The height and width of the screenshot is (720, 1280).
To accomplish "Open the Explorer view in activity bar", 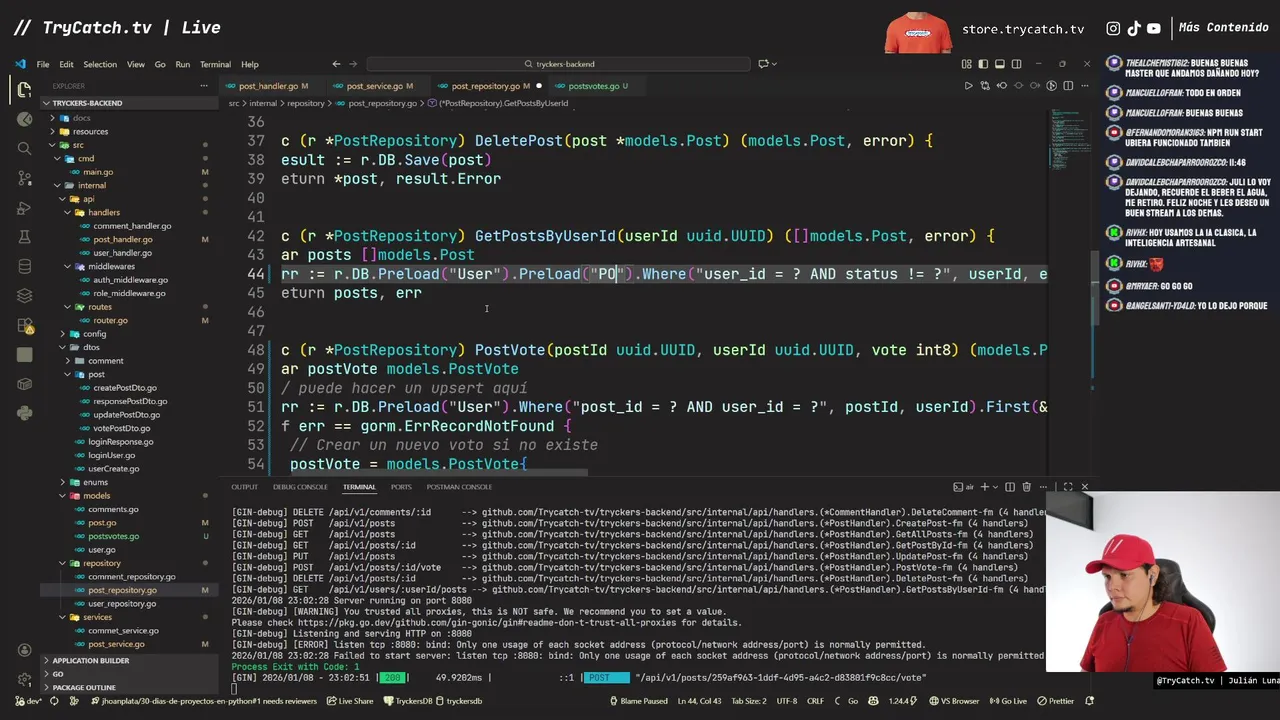I will [x=24, y=89].
